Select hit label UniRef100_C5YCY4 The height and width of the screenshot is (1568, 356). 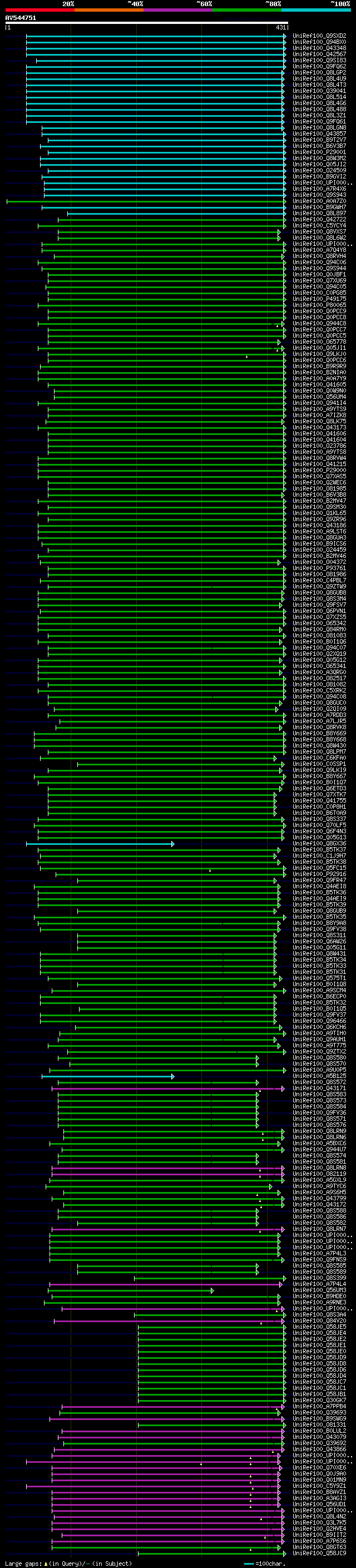click(319, 225)
